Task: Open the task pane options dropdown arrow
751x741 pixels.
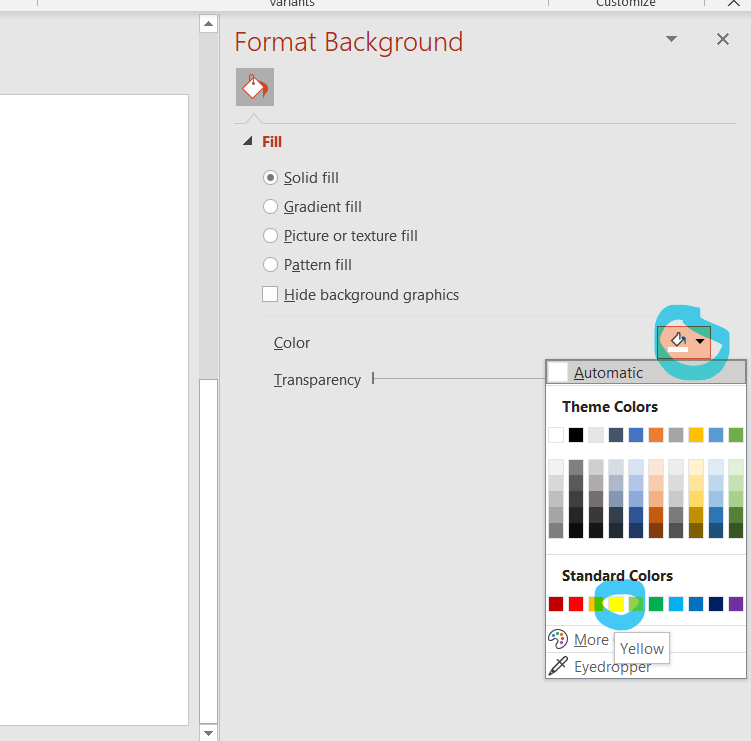Action: (x=671, y=40)
